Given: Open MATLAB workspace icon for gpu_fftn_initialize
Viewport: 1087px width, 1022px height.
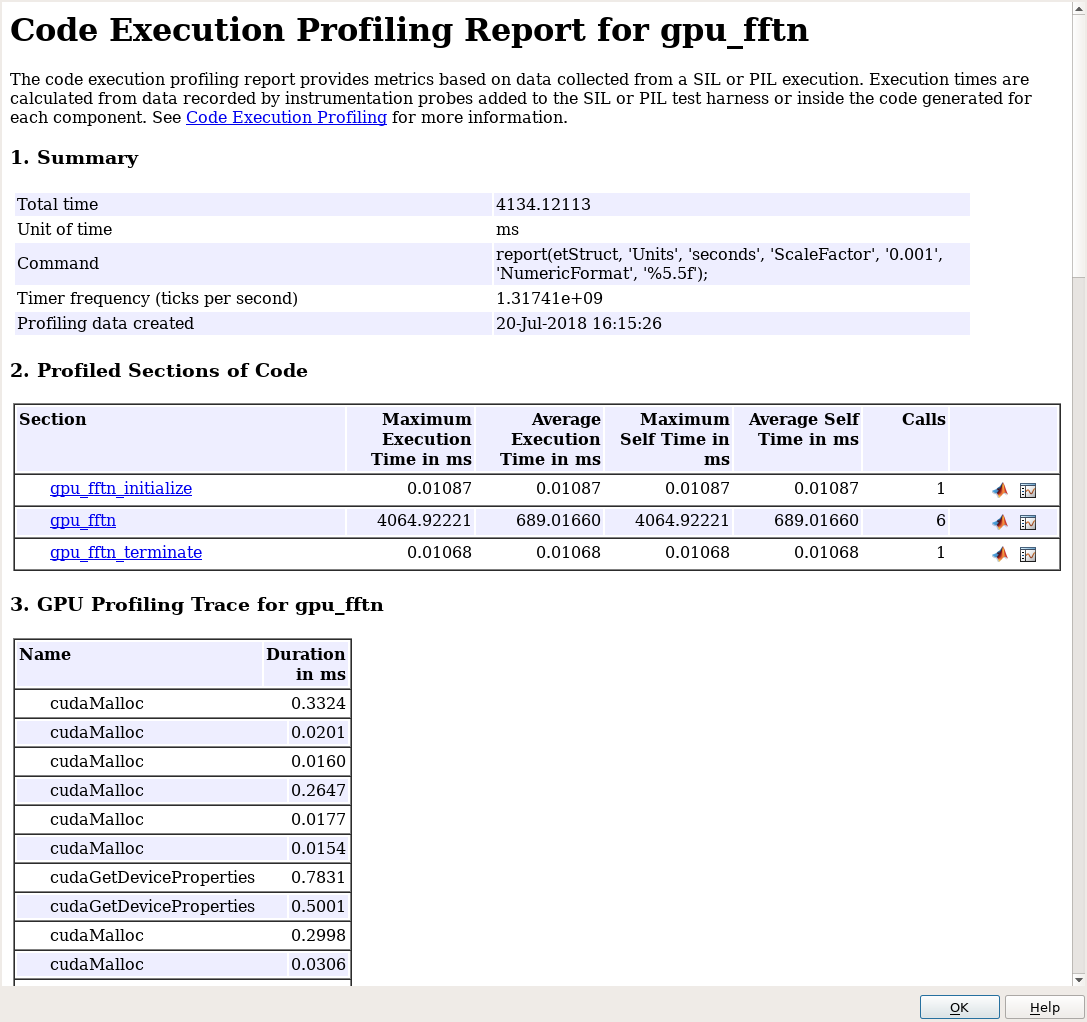Looking at the screenshot, I should coord(1000,490).
